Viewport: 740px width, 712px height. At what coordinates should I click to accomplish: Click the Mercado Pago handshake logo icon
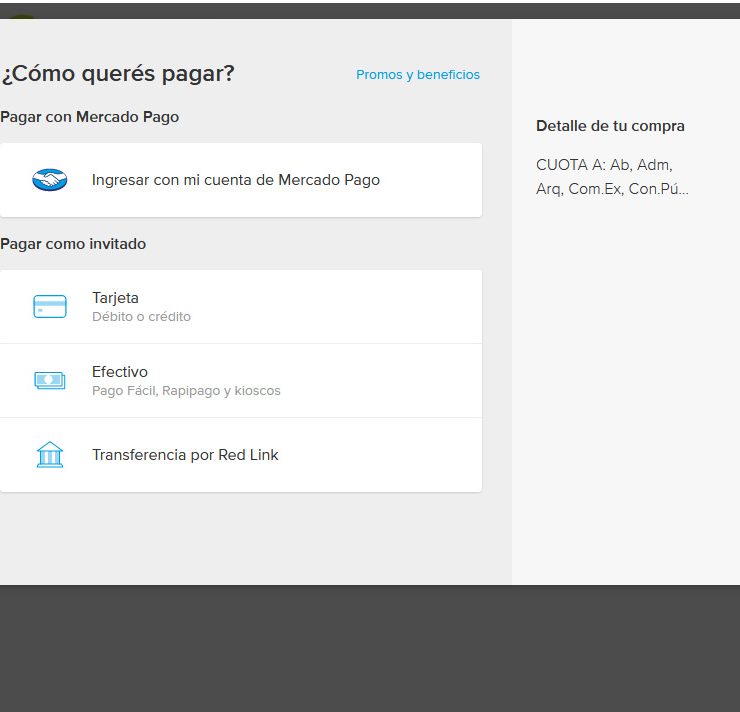click(50, 180)
